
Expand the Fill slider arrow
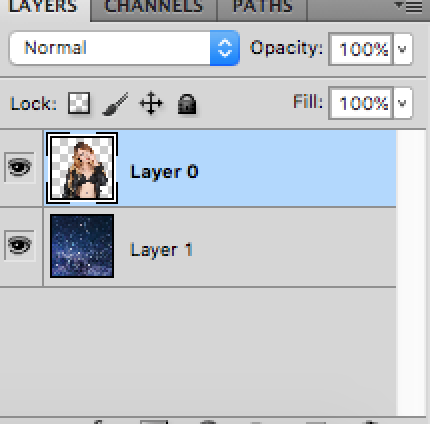click(403, 103)
